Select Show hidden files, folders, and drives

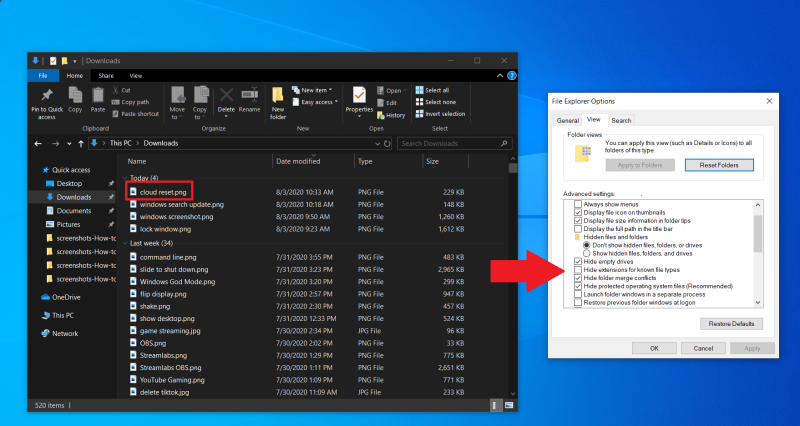[x=587, y=253]
